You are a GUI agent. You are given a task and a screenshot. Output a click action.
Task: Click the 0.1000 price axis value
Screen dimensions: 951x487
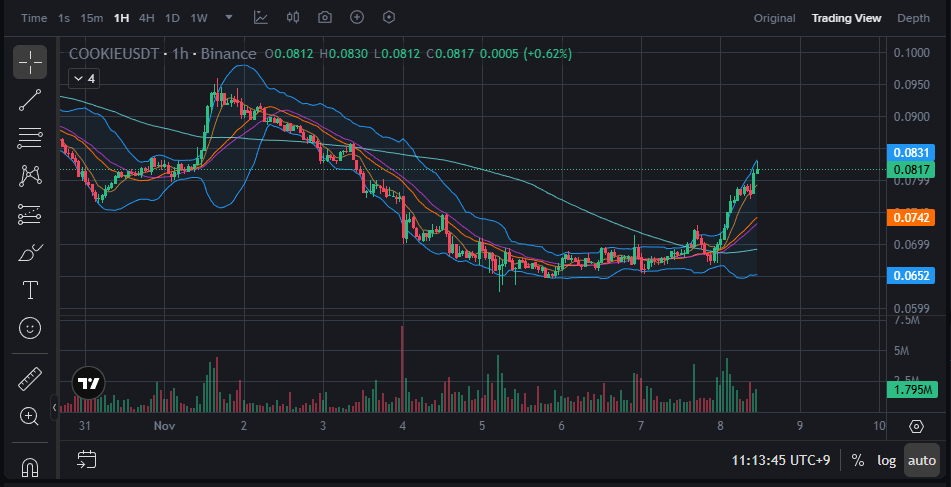pyautogui.click(x=911, y=52)
